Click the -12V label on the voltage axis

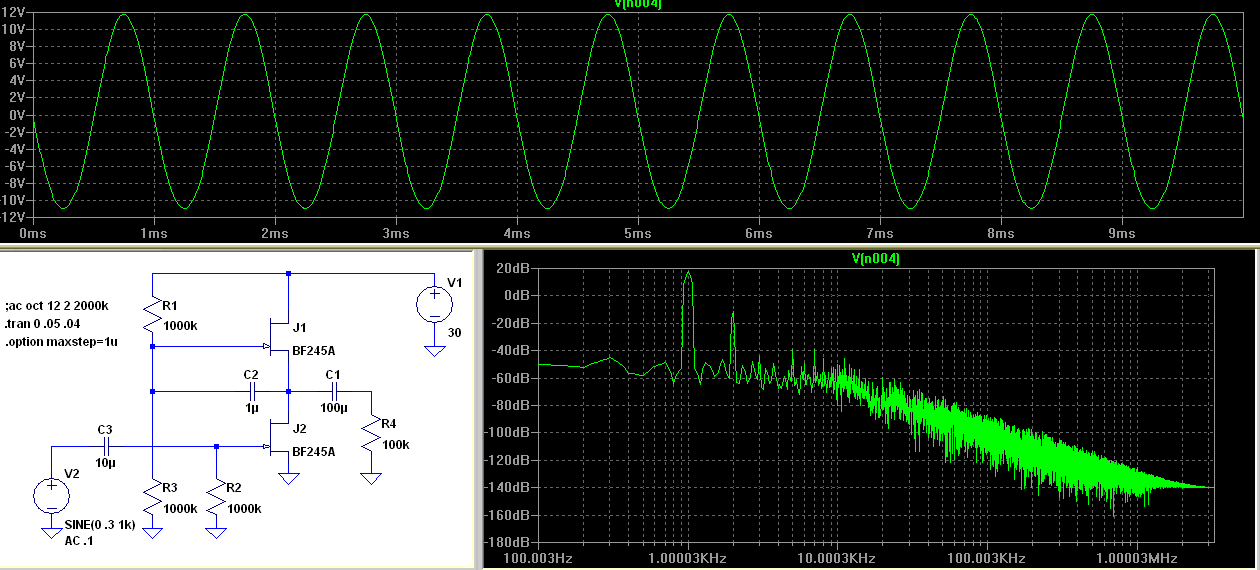(x=13, y=216)
